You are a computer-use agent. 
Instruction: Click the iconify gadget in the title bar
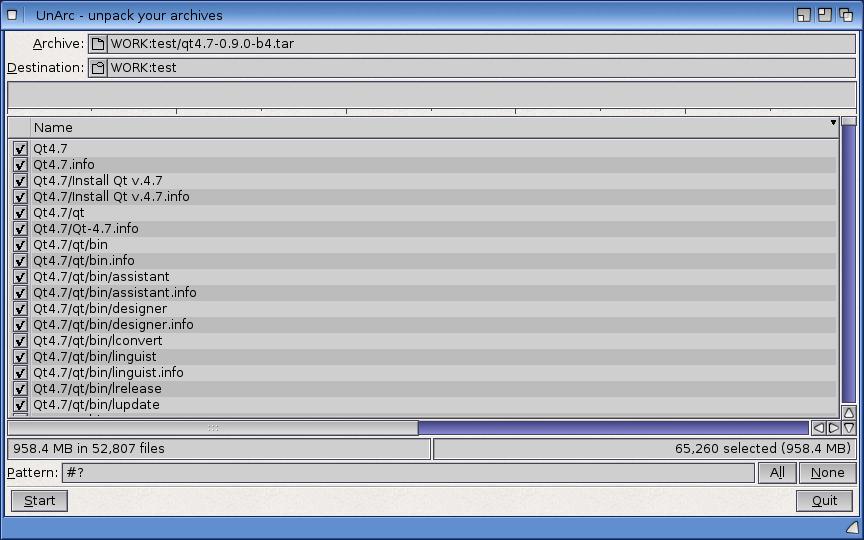point(803,15)
